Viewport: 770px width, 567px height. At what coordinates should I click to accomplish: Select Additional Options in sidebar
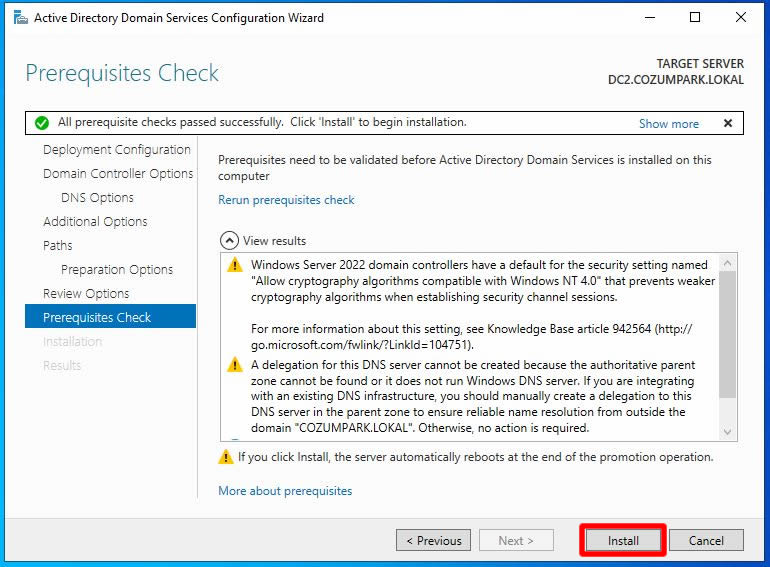coord(95,222)
